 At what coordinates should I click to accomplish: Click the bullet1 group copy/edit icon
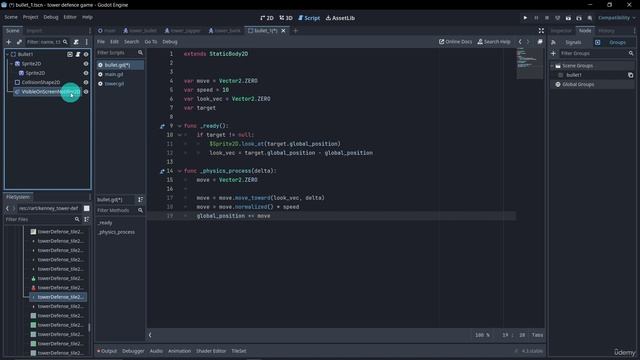[x=631, y=75]
